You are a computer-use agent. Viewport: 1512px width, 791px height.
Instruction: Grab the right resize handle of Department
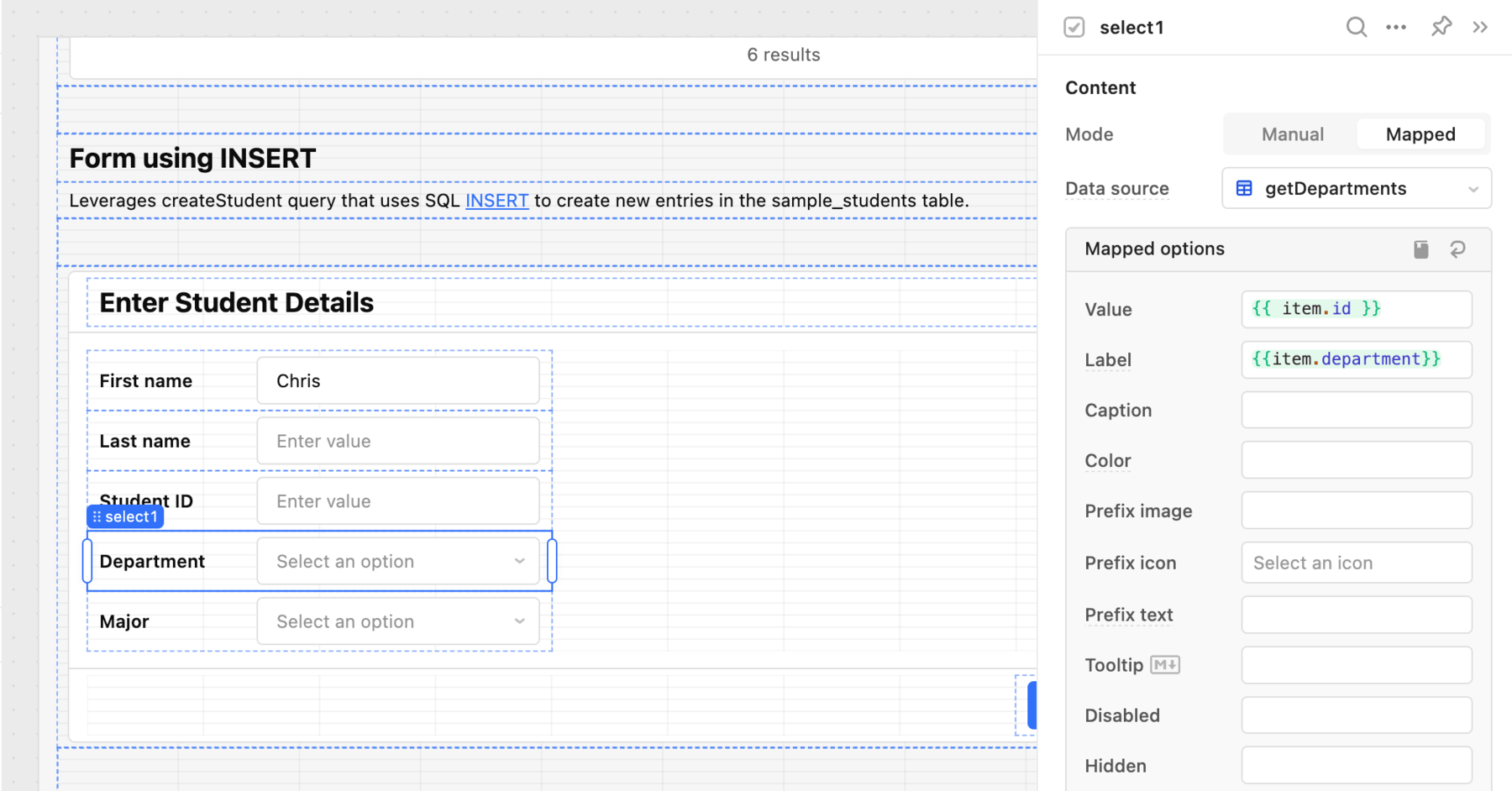point(552,561)
